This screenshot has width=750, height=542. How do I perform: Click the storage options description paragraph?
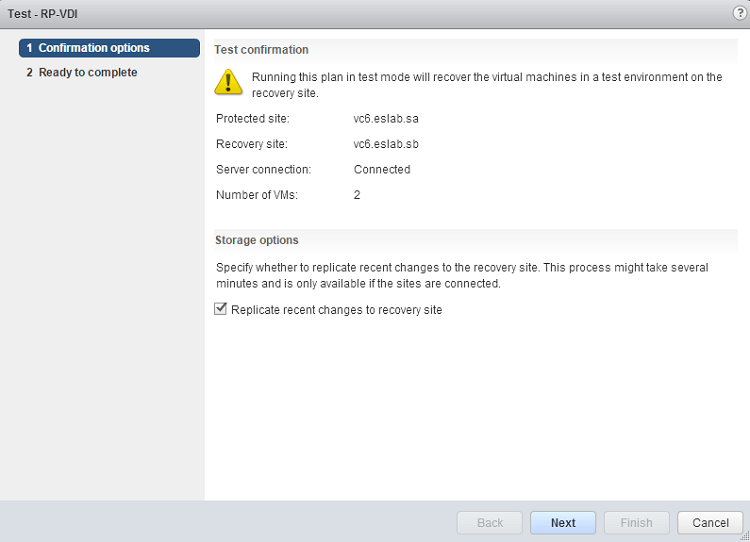pos(462,276)
